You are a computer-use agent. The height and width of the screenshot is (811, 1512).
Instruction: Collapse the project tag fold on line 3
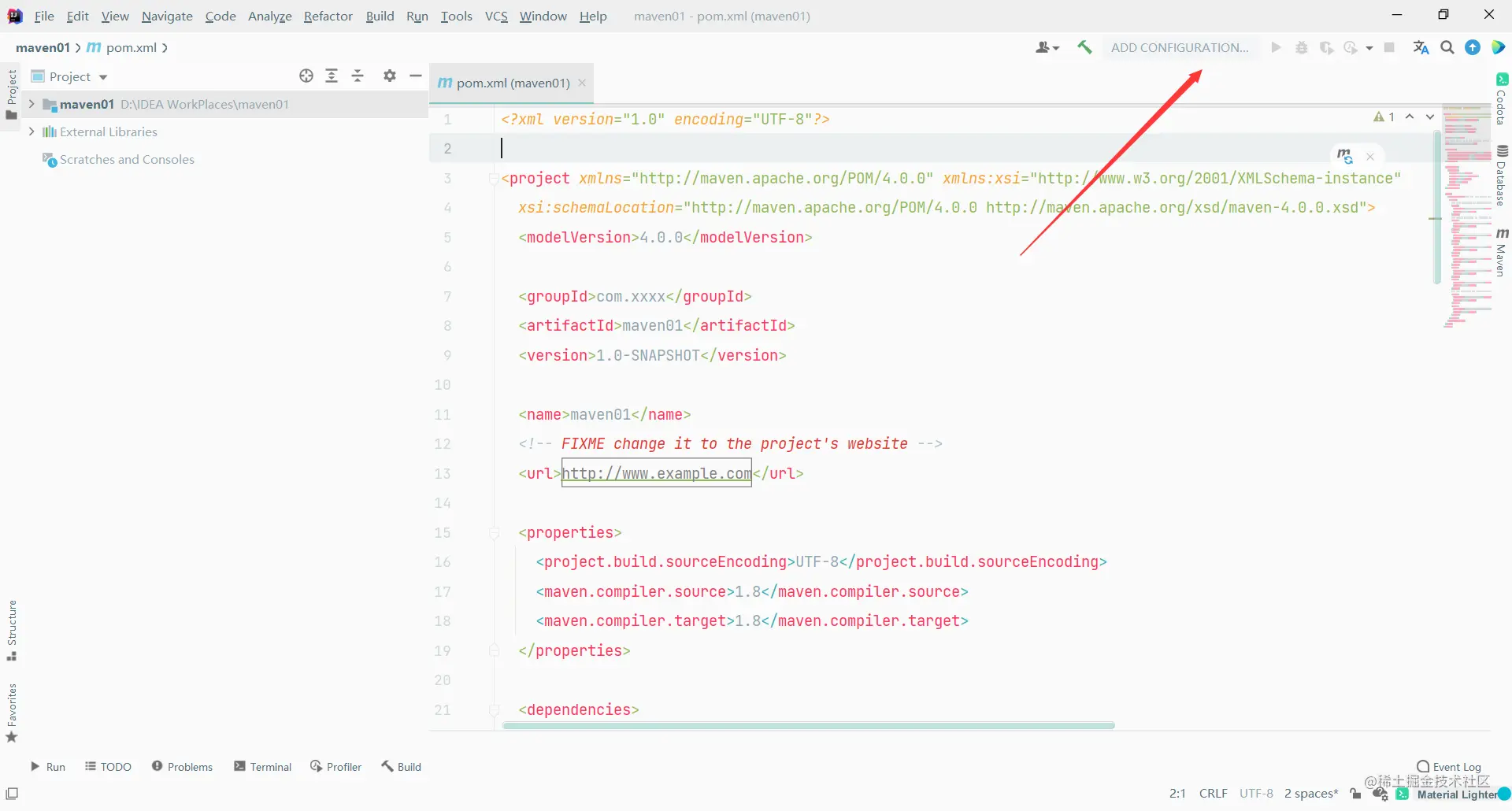point(494,179)
